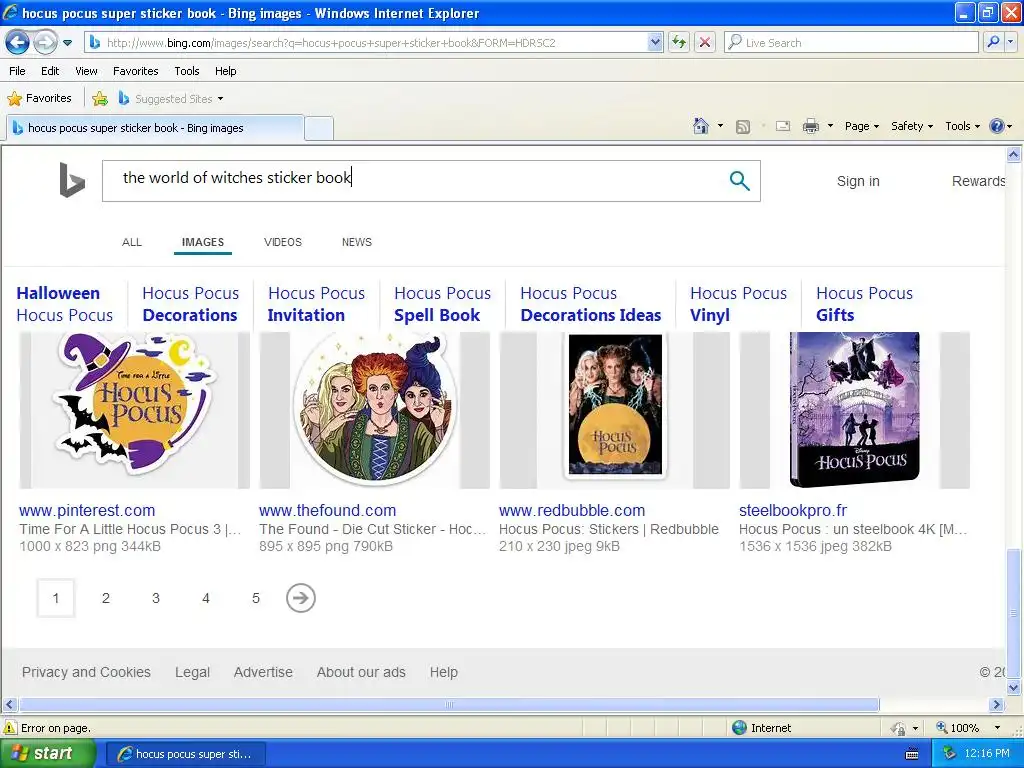Viewport: 1024px width, 768px height.
Task: Open the File menu
Action: point(17,71)
